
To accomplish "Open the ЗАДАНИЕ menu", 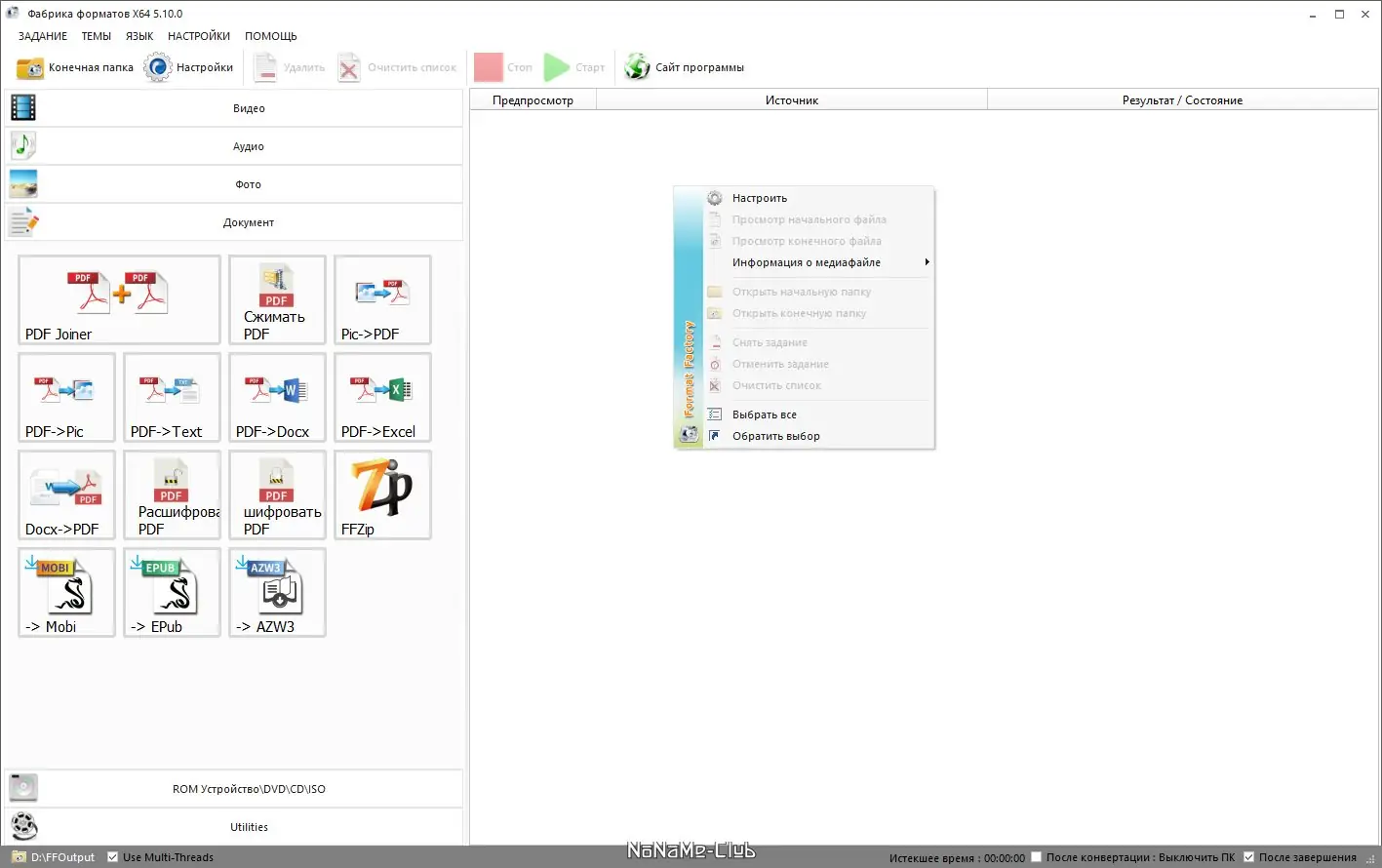I will tap(43, 36).
